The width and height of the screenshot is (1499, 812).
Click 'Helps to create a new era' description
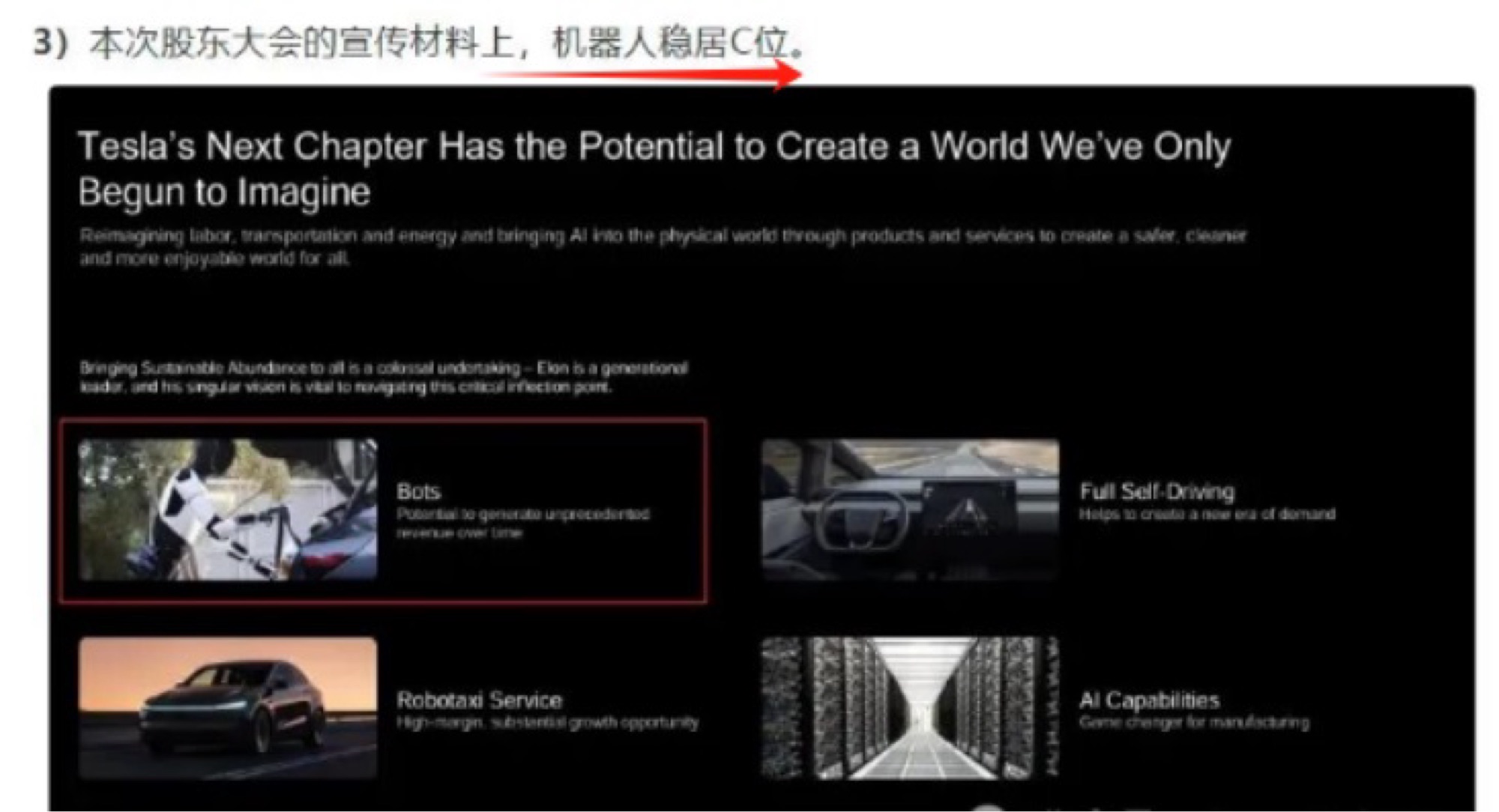(x=1207, y=514)
